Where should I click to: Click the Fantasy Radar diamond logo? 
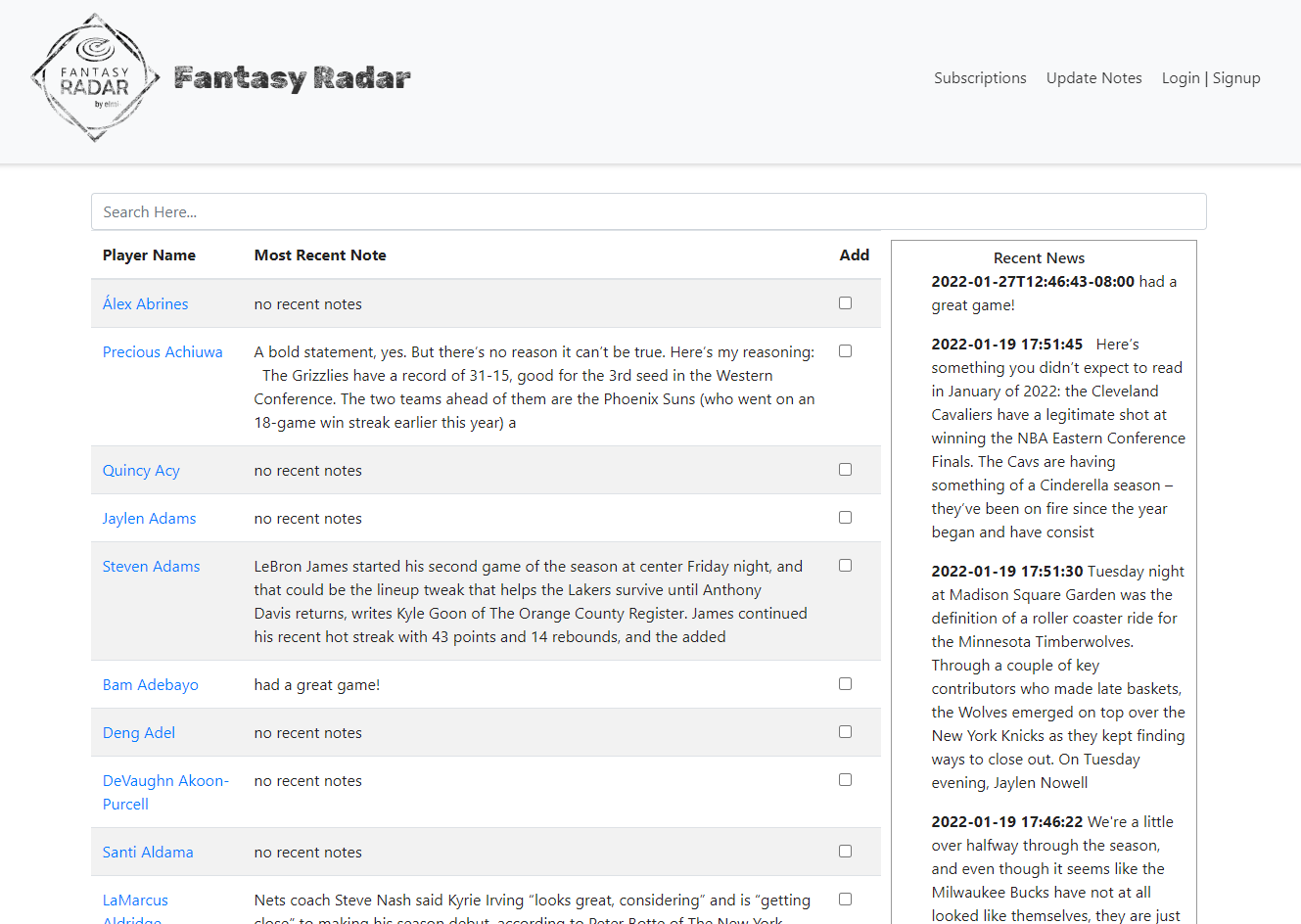pyautogui.click(x=96, y=77)
